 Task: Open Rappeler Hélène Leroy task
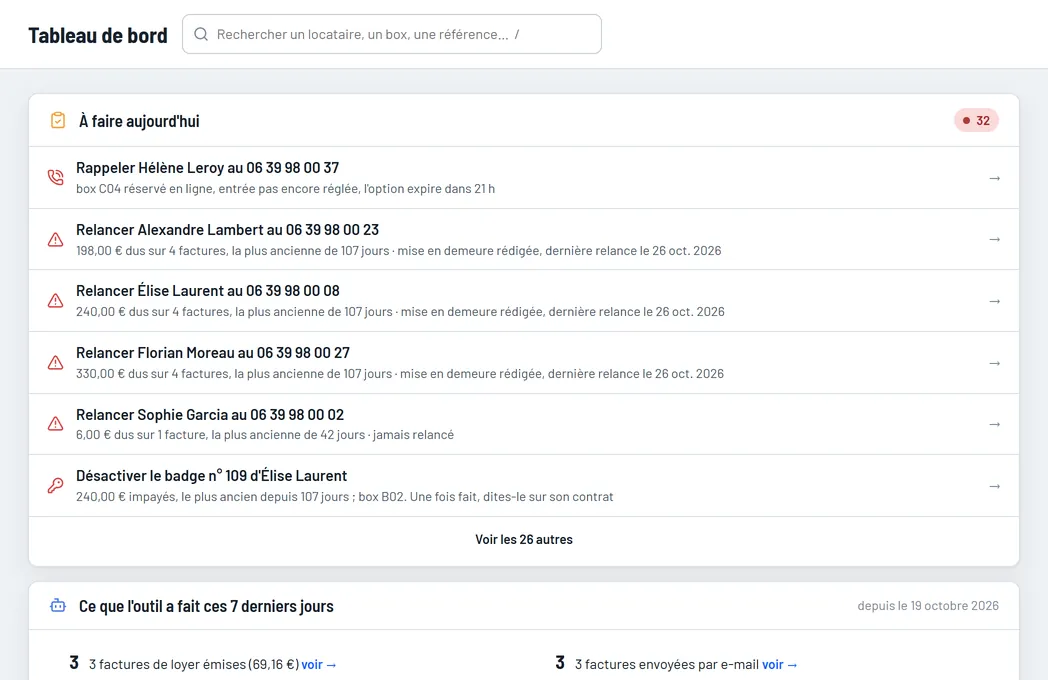[524, 178]
